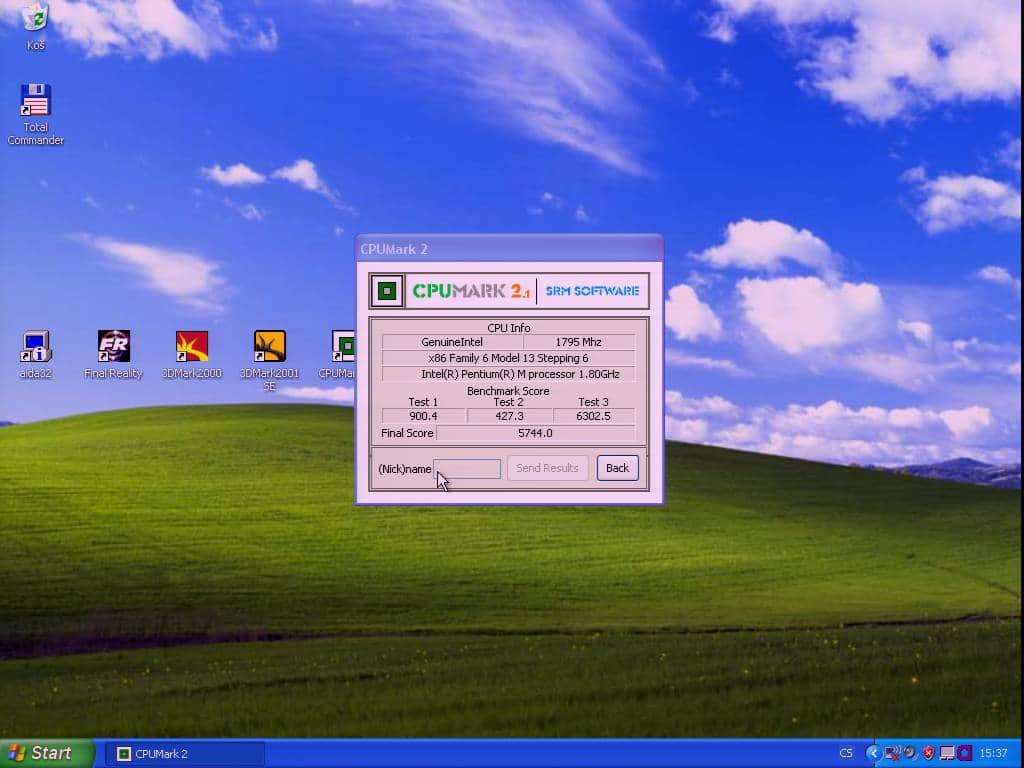
Task: Click the Test 3 column label
Action: [593, 402]
